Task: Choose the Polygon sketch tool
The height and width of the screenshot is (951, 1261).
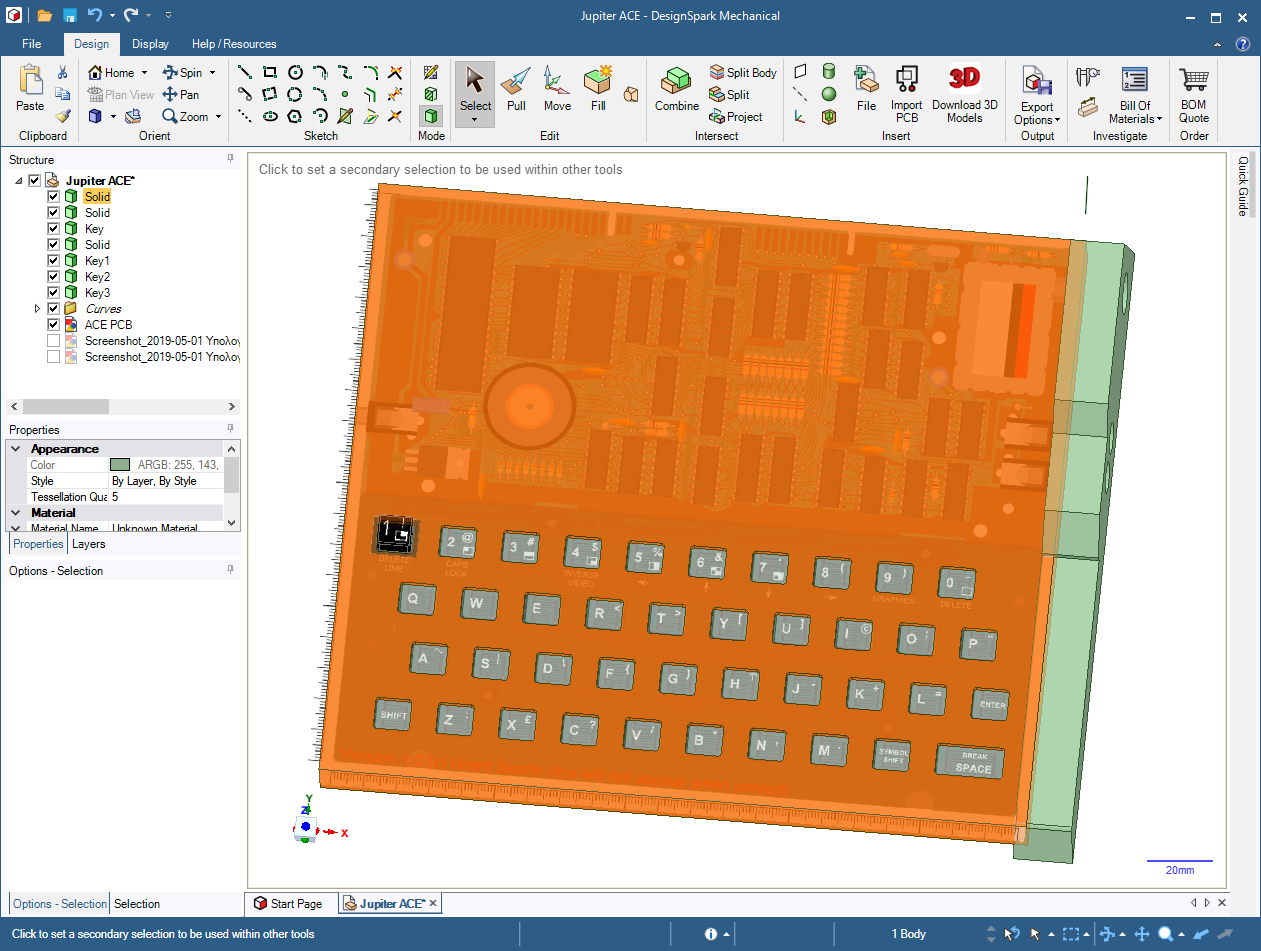Action: pyautogui.click(x=295, y=116)
